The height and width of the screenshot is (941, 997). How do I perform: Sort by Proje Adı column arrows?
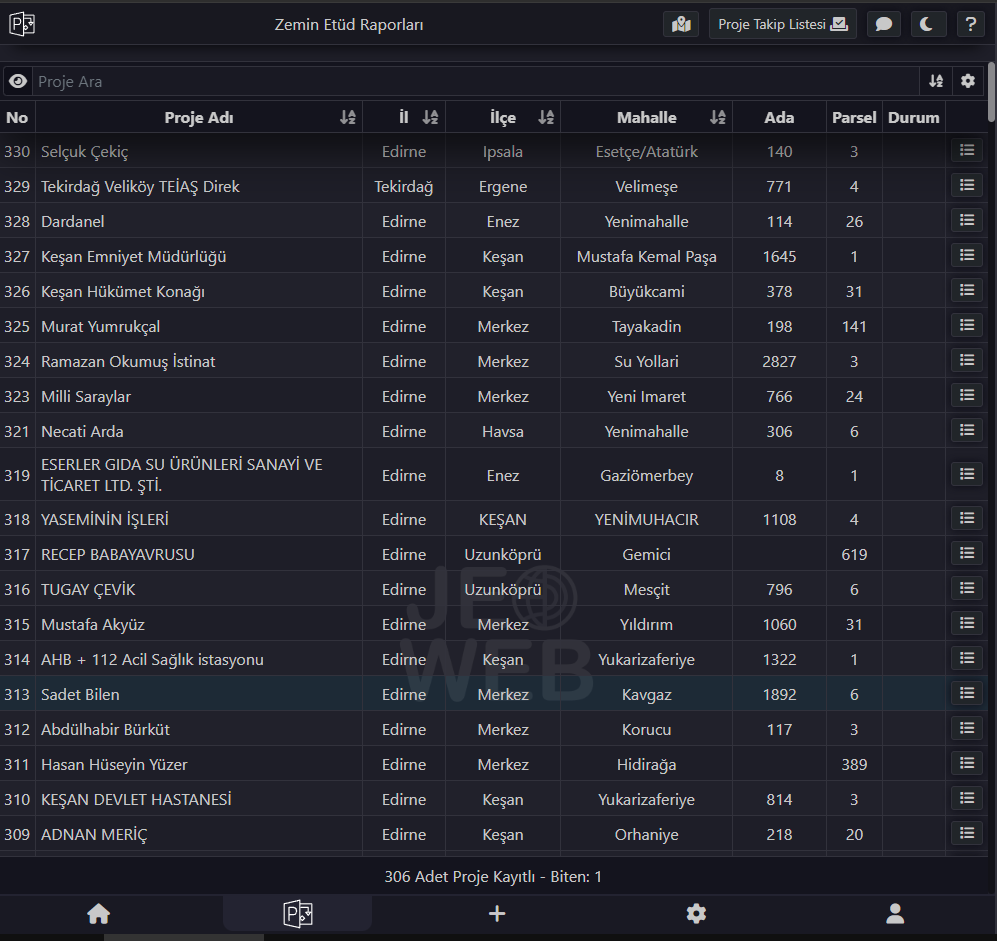(x=347, y=118)
